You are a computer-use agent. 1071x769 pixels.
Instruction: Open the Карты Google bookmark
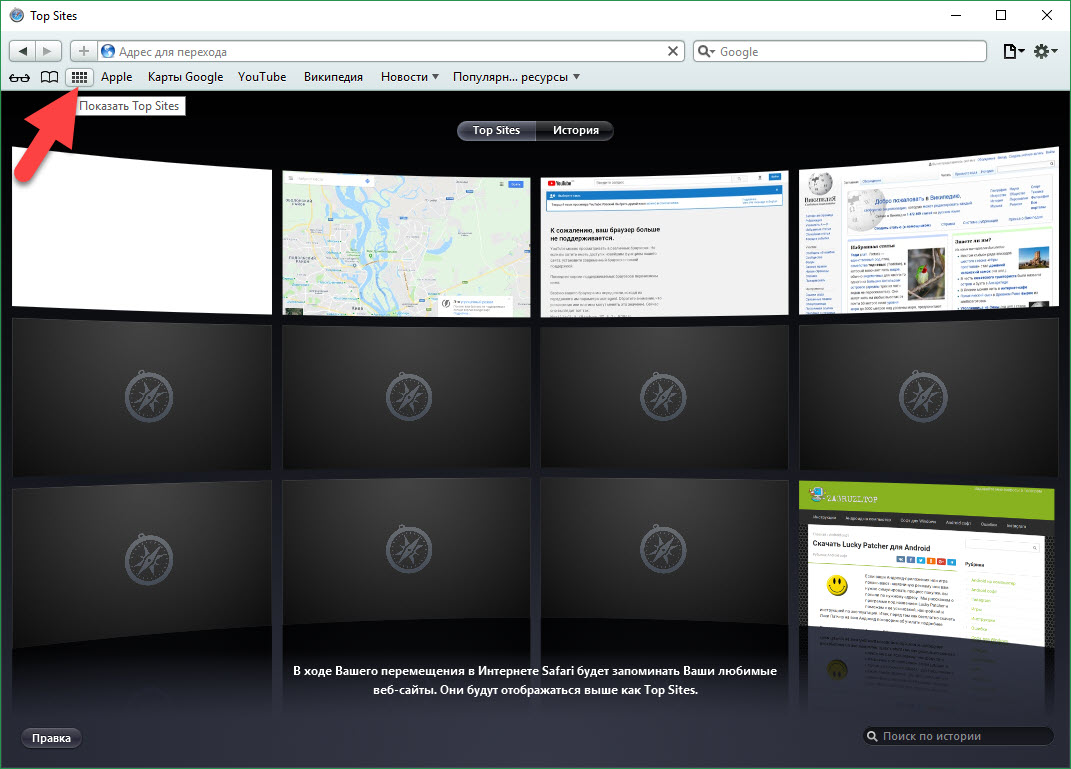click(185, 77)
